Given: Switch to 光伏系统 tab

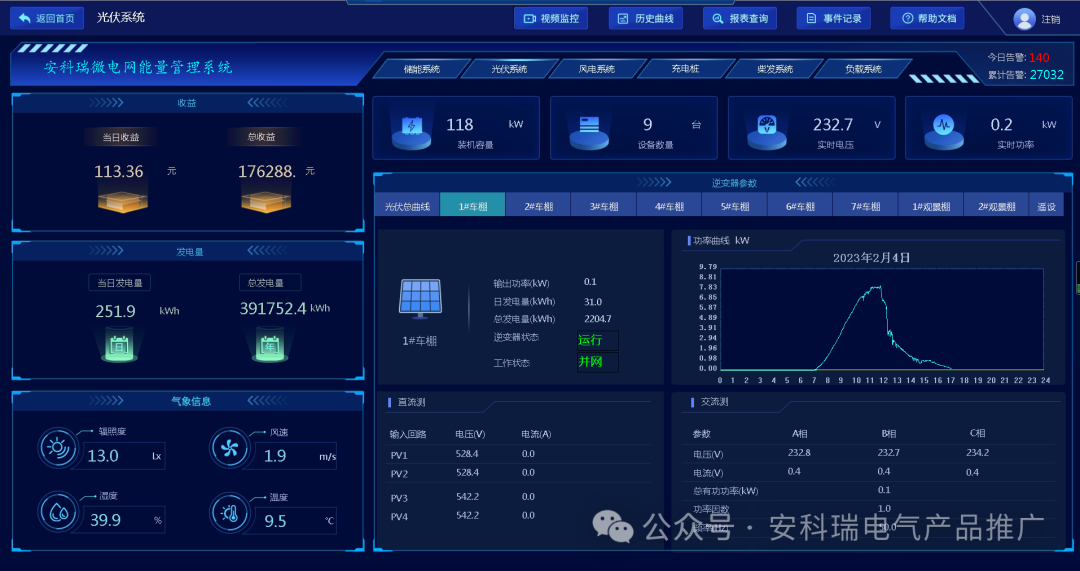Looking at the screenshot, I should click(x=509, y=69).
